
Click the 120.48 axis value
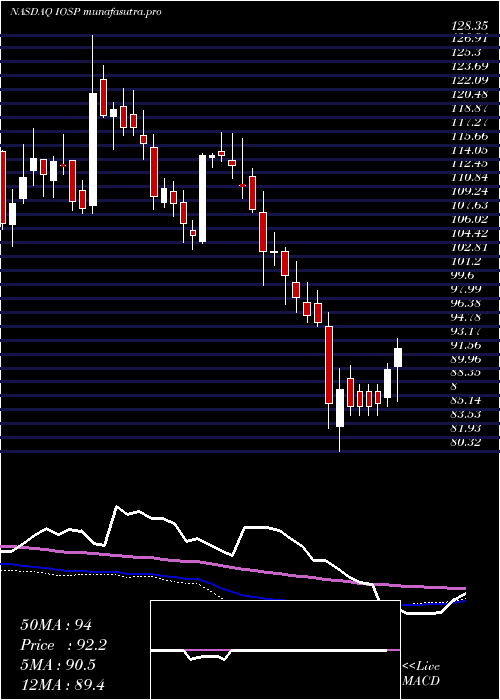tap(472, 94)
